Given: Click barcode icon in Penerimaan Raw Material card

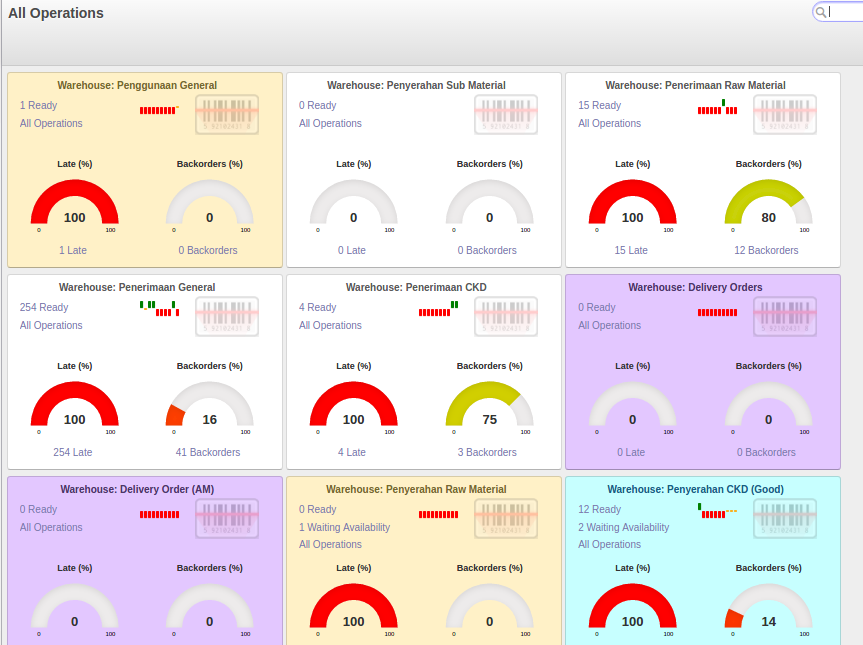Looking at the screenshot, I should [785, 114].
